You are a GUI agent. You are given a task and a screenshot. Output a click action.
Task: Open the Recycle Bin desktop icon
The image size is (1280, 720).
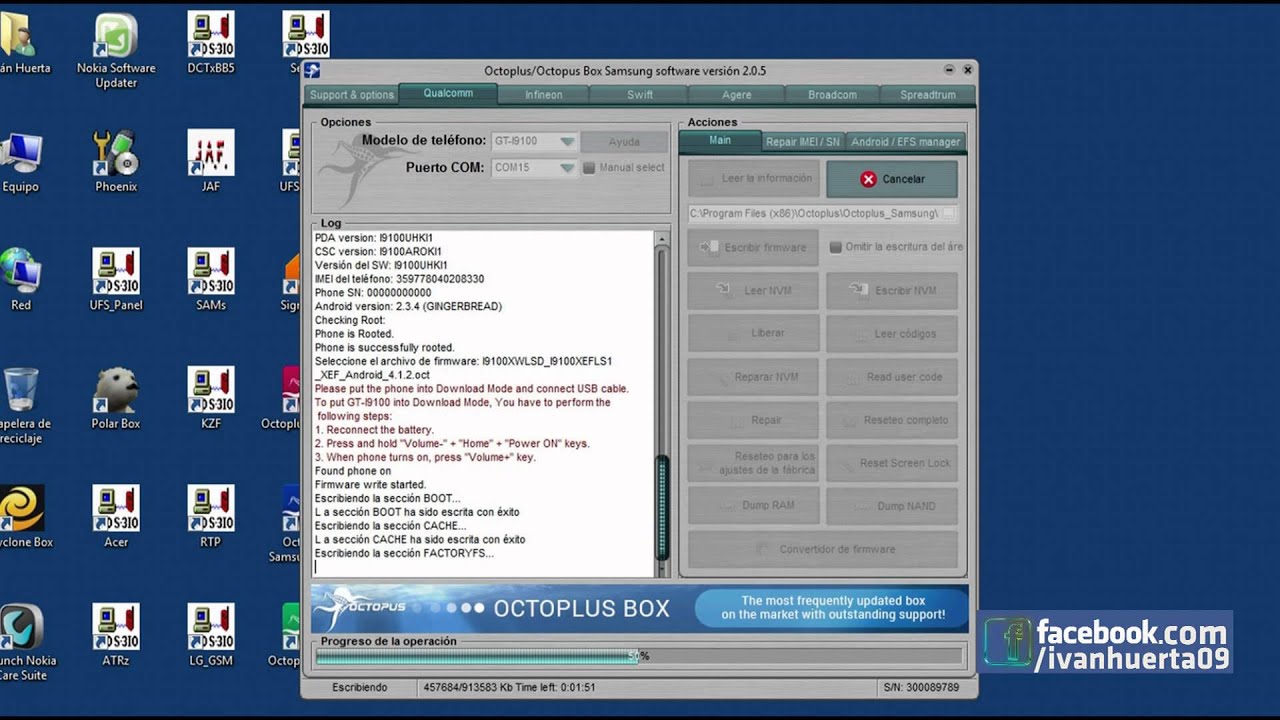coord(22,406)
